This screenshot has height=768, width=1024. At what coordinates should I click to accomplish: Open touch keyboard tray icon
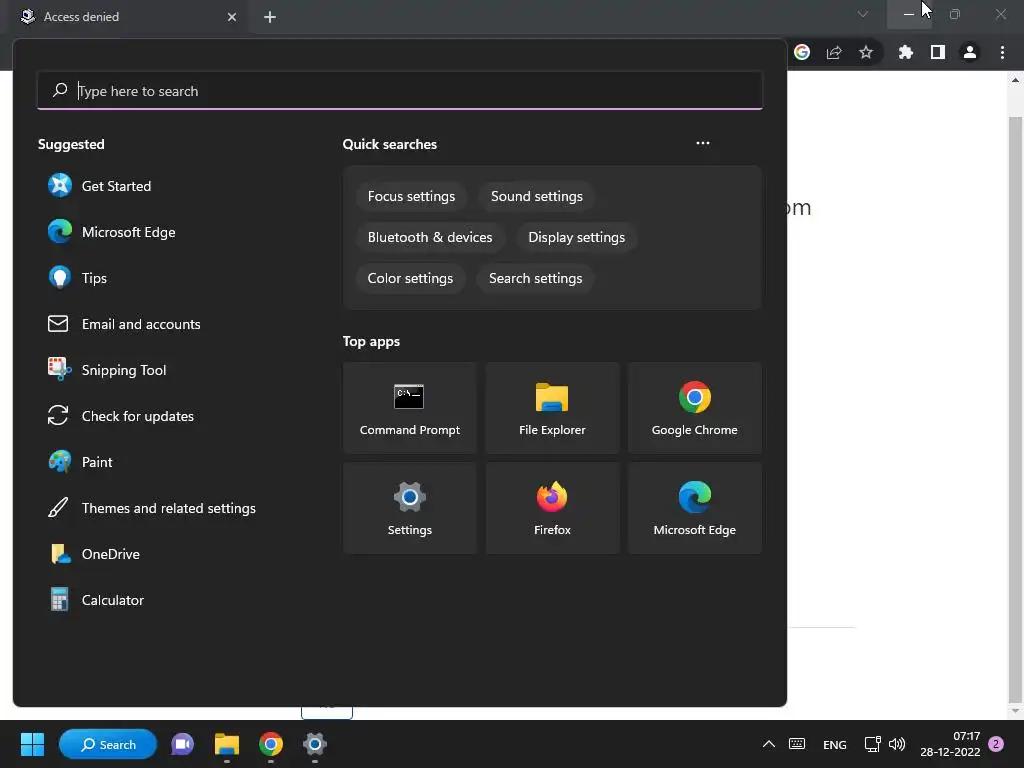tap(797, 744)
